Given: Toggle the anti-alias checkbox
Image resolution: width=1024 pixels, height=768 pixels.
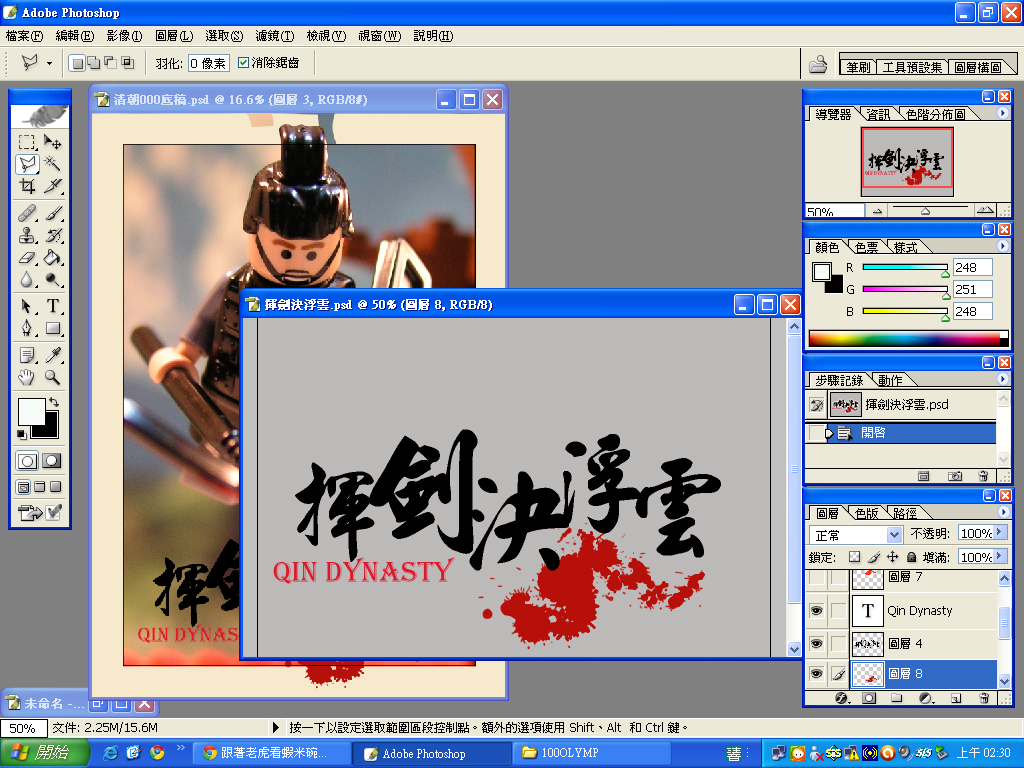Looking at the screenshot, I should pyautogui.click(x=244, y=63).
